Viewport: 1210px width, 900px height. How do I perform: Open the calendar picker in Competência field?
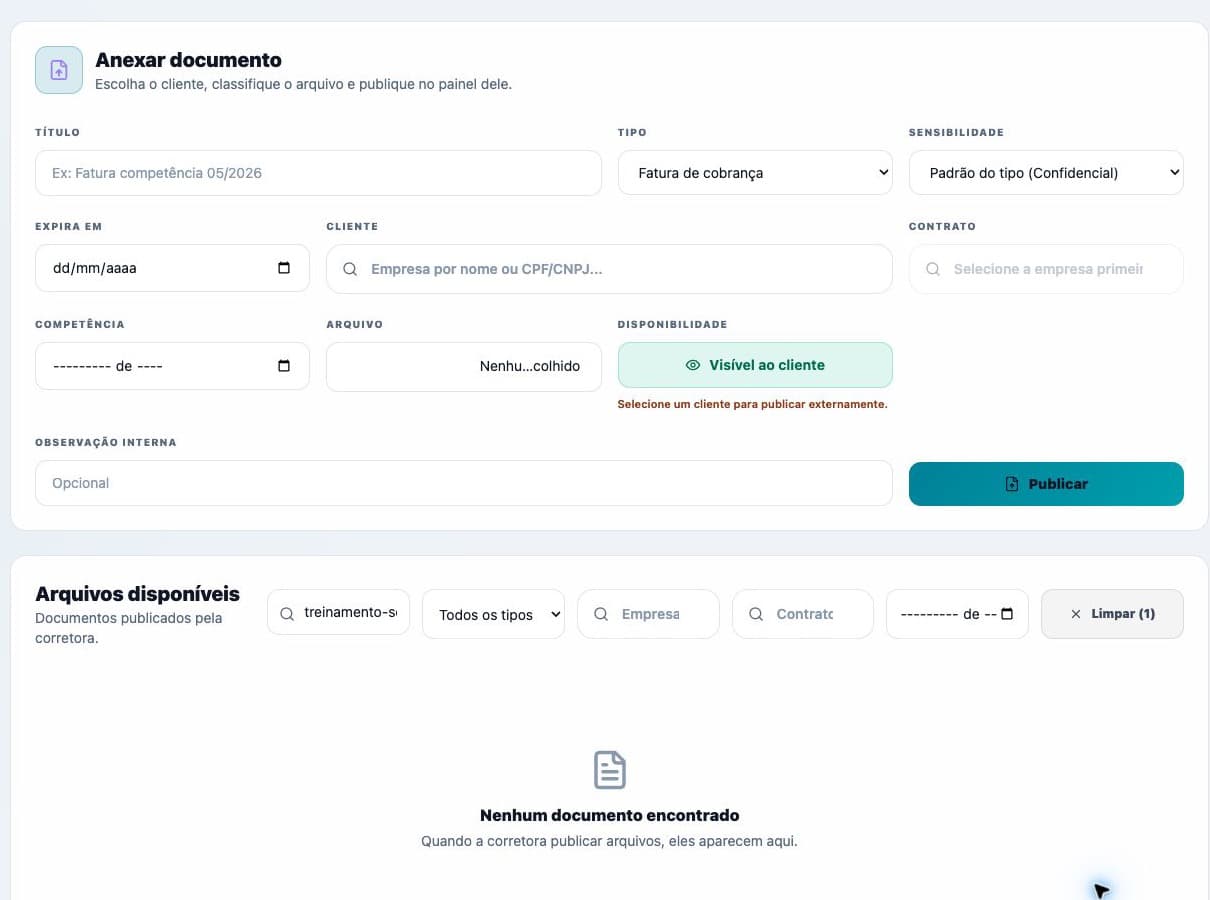[x=284, y=366]
